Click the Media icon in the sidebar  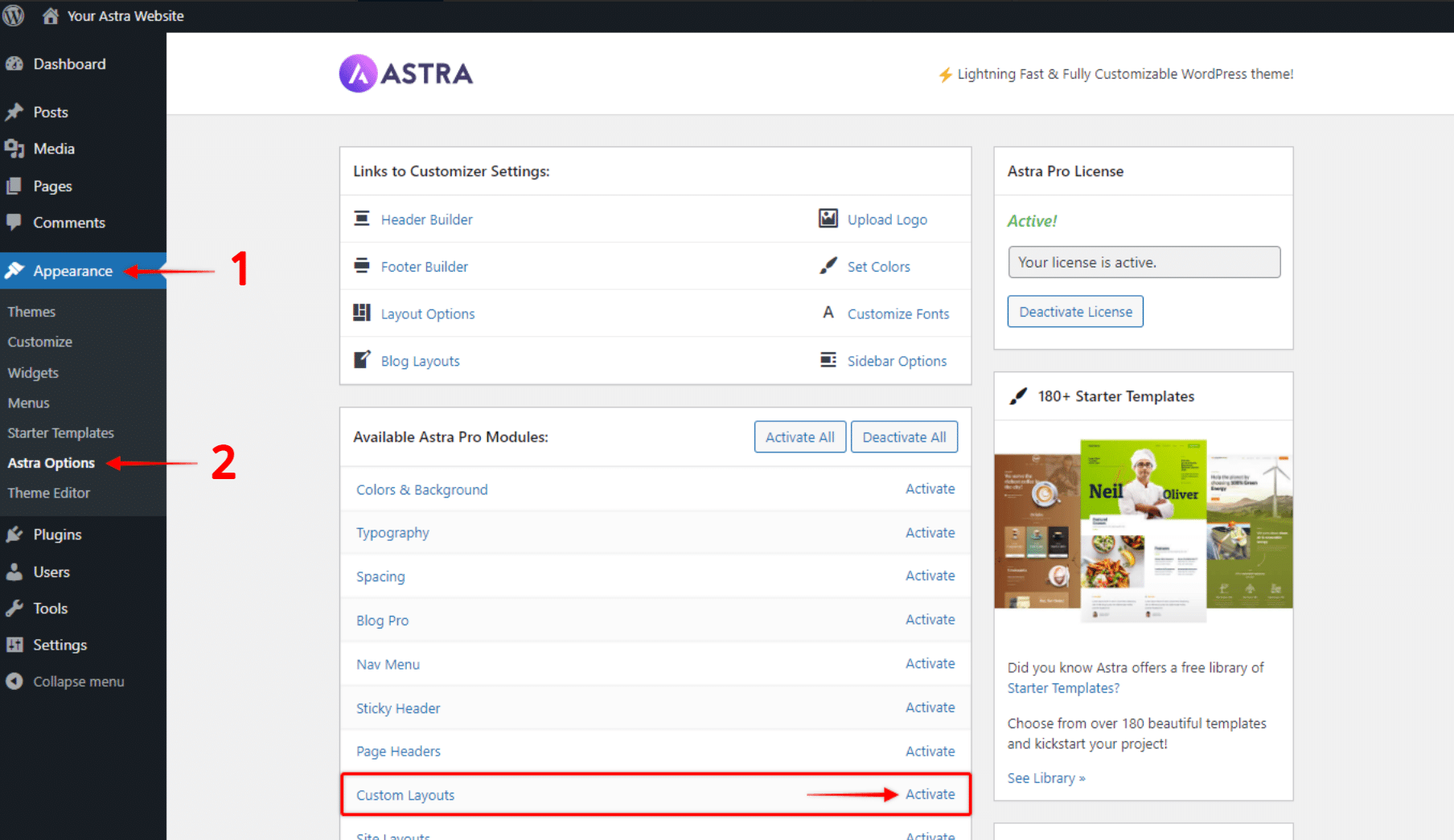point(14,149)
